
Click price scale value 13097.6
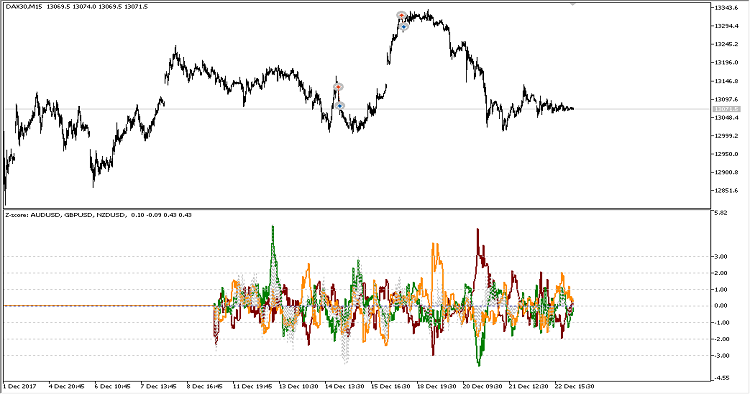(726, 99)
